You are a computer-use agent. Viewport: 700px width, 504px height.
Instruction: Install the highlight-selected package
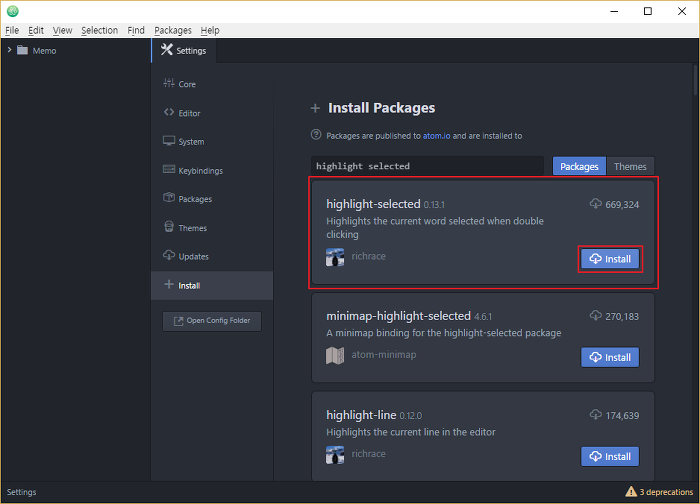610,259
